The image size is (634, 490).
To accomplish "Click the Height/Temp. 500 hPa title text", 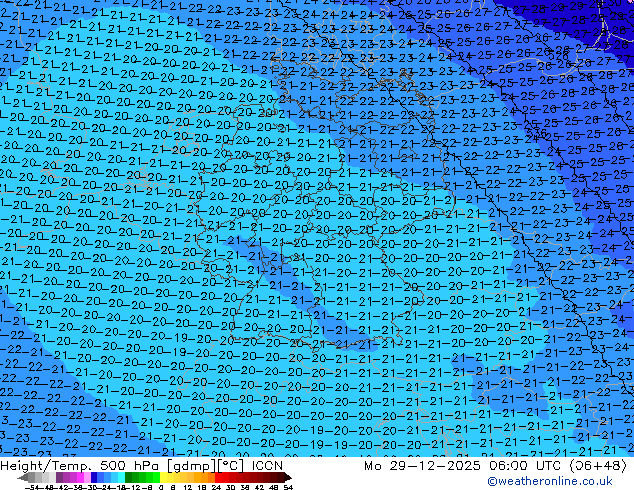I will (x=79, y=466).
